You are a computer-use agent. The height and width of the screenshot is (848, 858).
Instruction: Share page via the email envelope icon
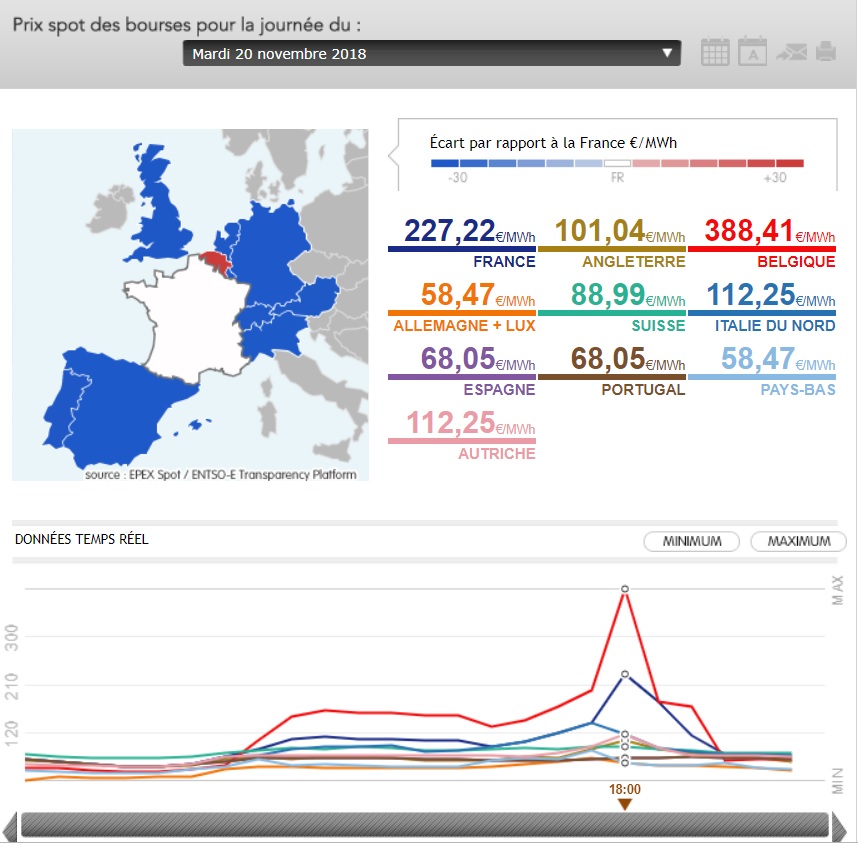(x=790, y=52)
